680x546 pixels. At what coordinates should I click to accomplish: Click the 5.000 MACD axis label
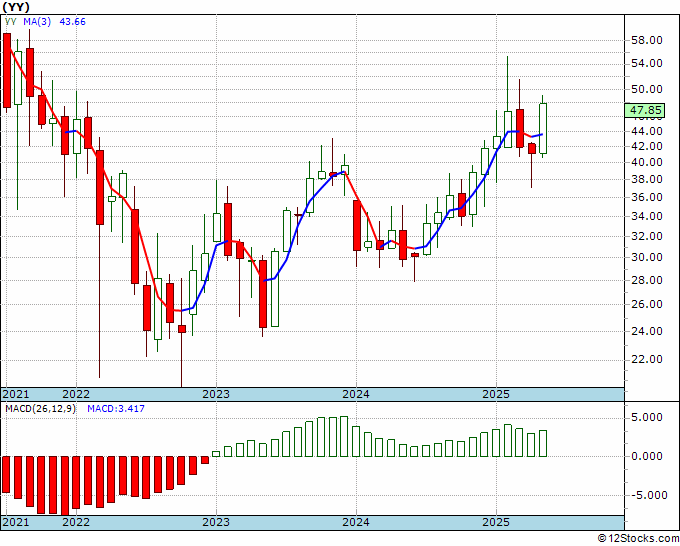648,417
